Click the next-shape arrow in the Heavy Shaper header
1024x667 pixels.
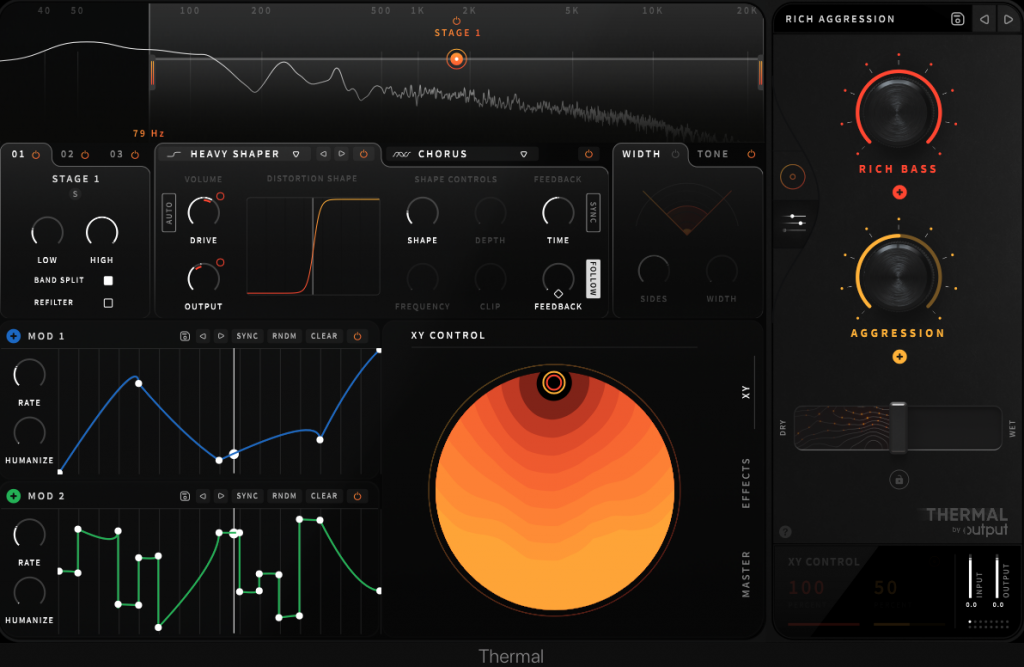(342, 154)
